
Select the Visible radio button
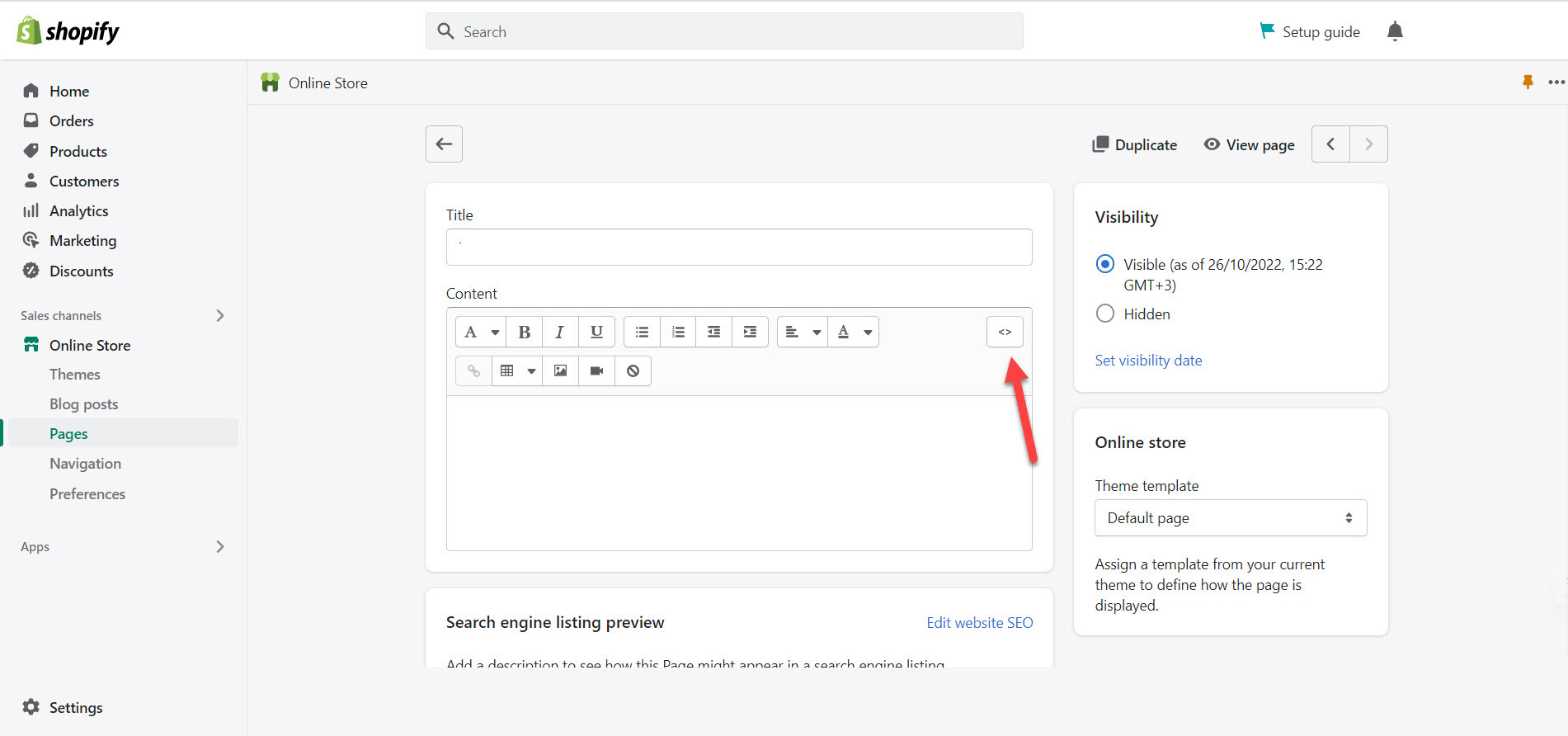pos(1105,264)
